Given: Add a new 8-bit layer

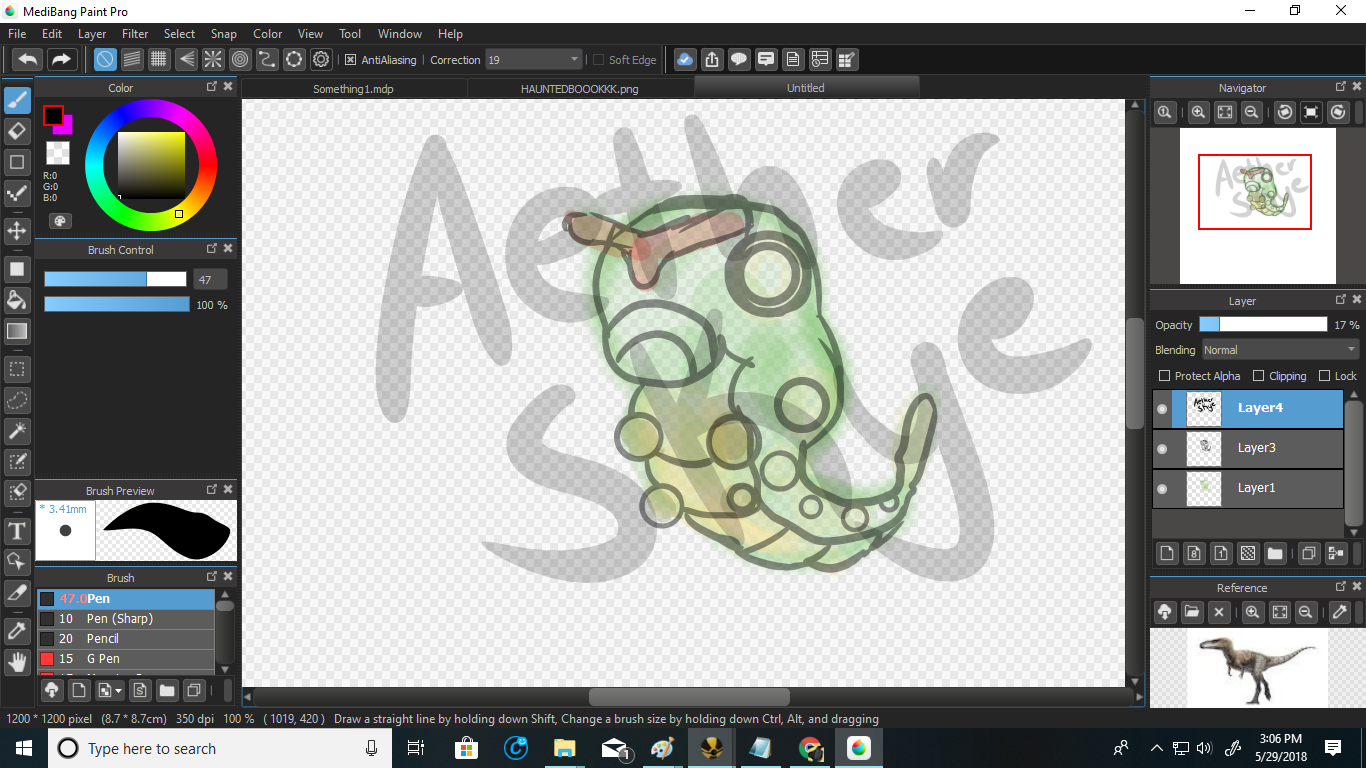Looking at the screenshot, I should (1193, 553).
